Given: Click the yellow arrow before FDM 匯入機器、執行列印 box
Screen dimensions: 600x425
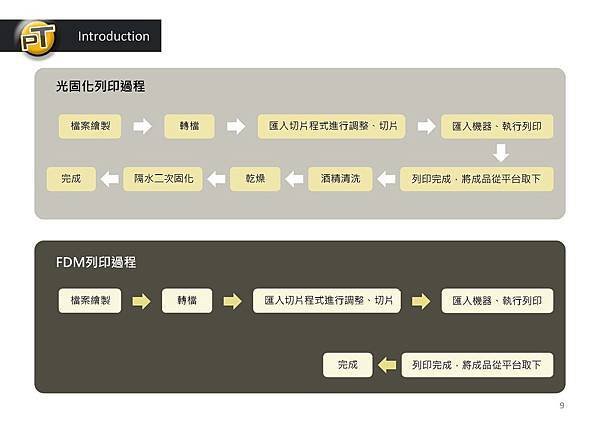Looking at the screenshot, I should (421, 301).
